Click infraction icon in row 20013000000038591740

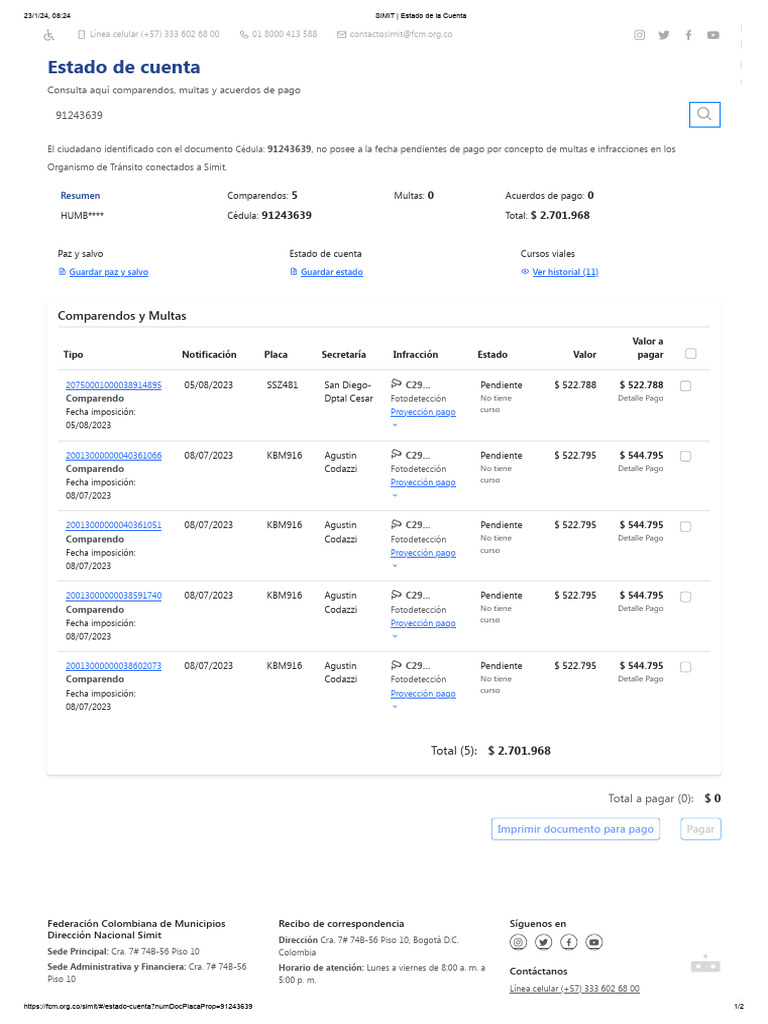tap(396, 594)
